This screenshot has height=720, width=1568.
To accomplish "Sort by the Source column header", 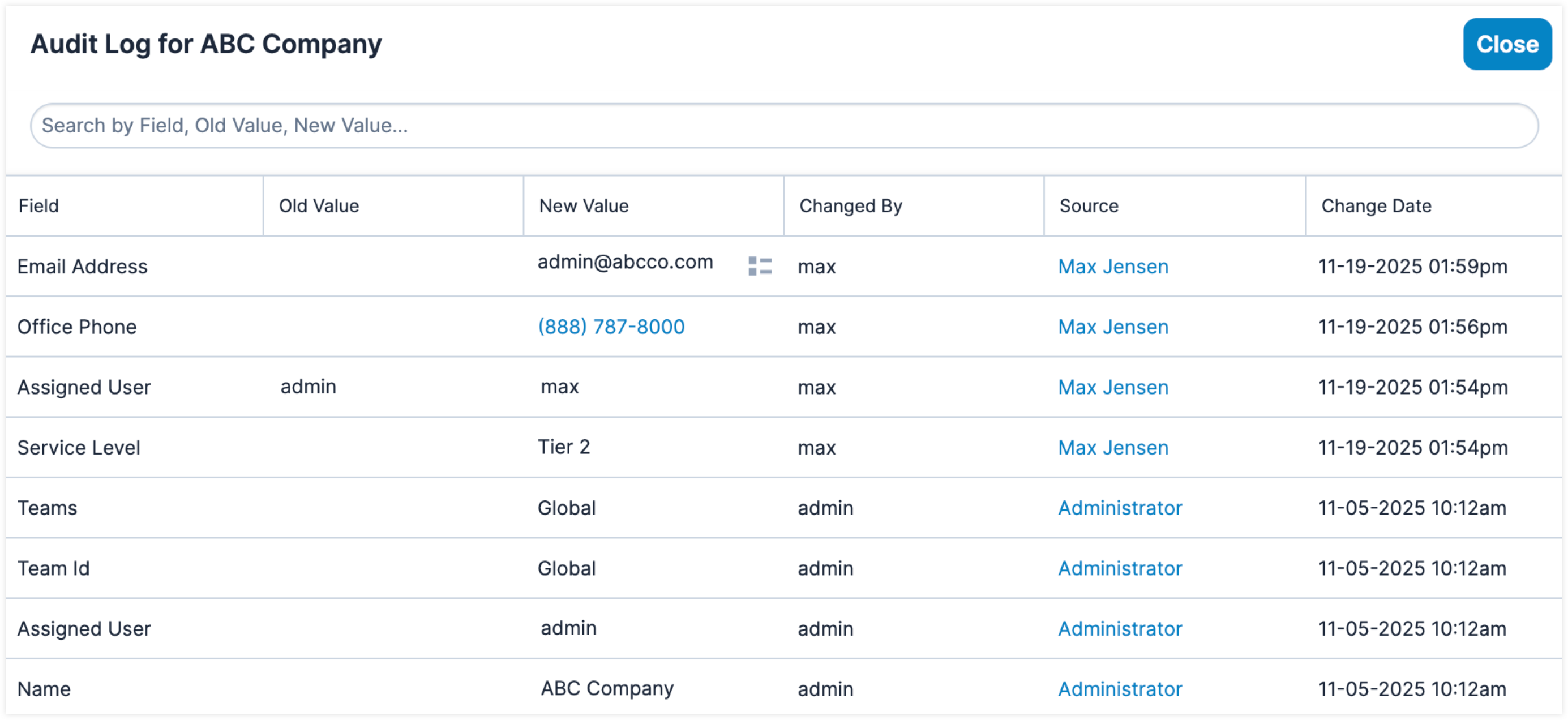I will click(1089, 205).
